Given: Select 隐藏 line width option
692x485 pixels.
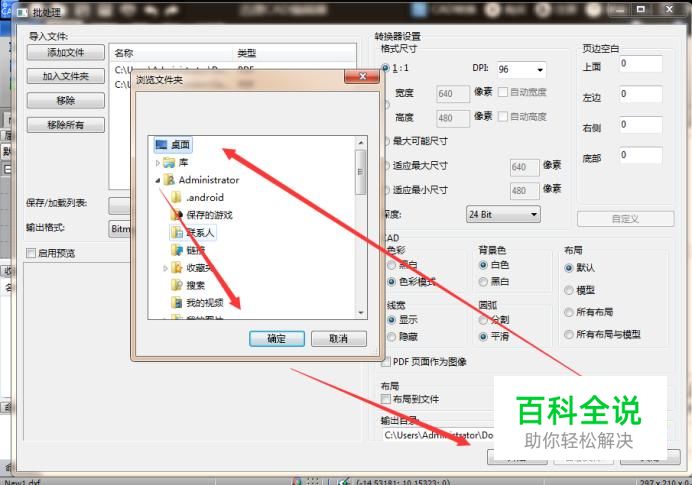Looking at the screenshot, I should coord(391,337).
